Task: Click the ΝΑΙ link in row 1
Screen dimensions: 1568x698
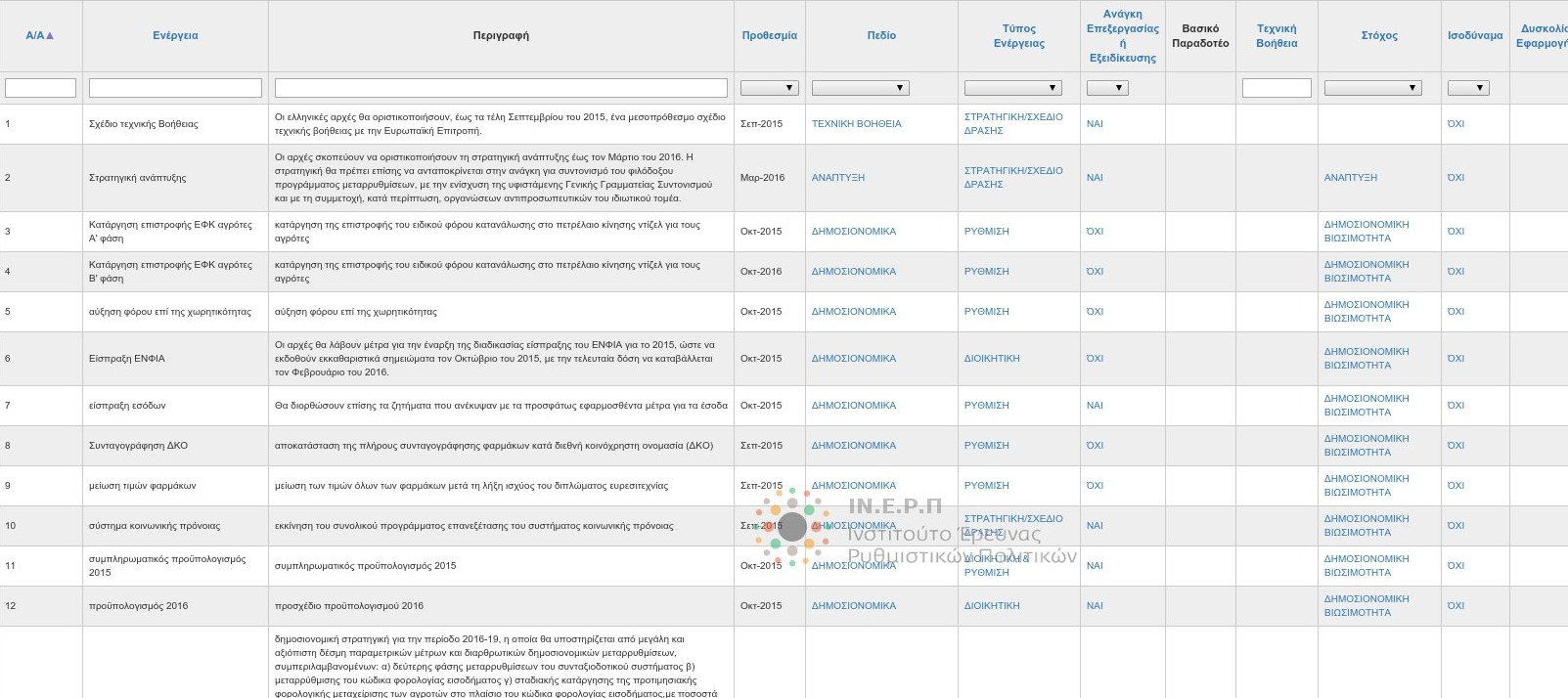Action: (x=1095, y=124)
